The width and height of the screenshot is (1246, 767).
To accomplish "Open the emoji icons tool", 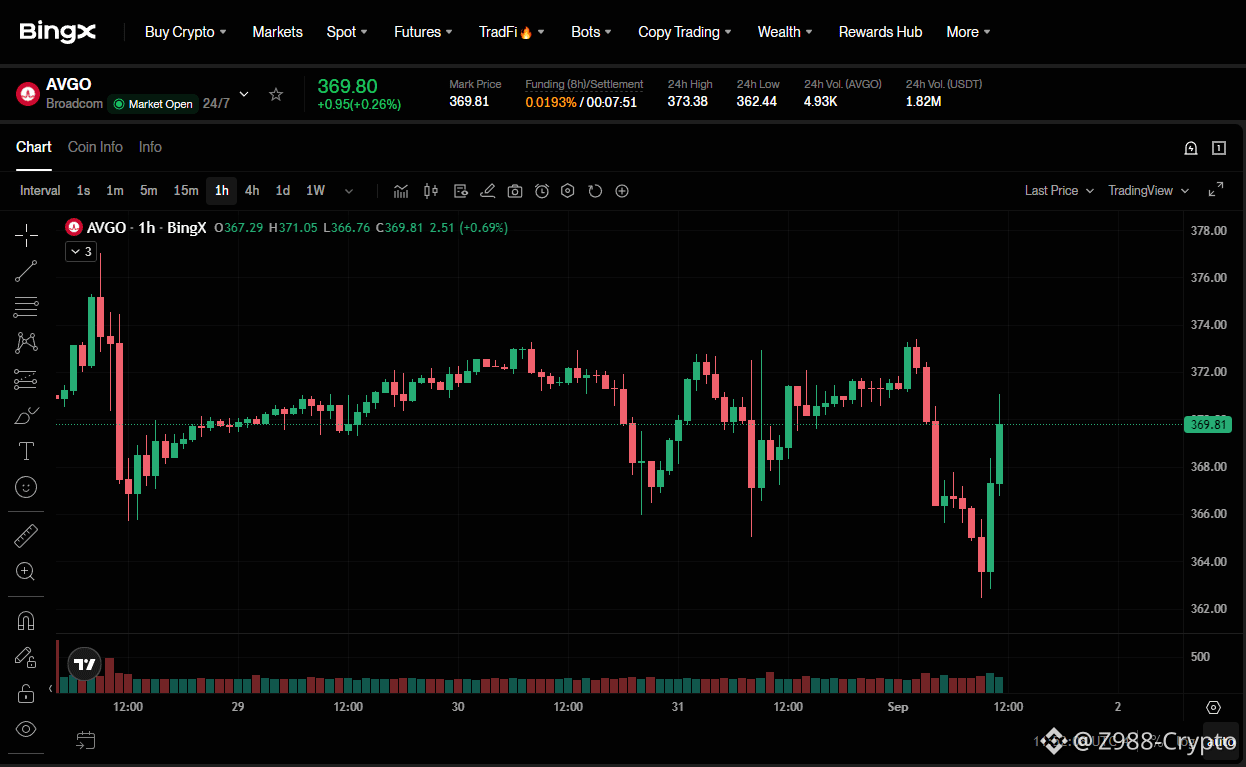I will [x=27, y=487].
